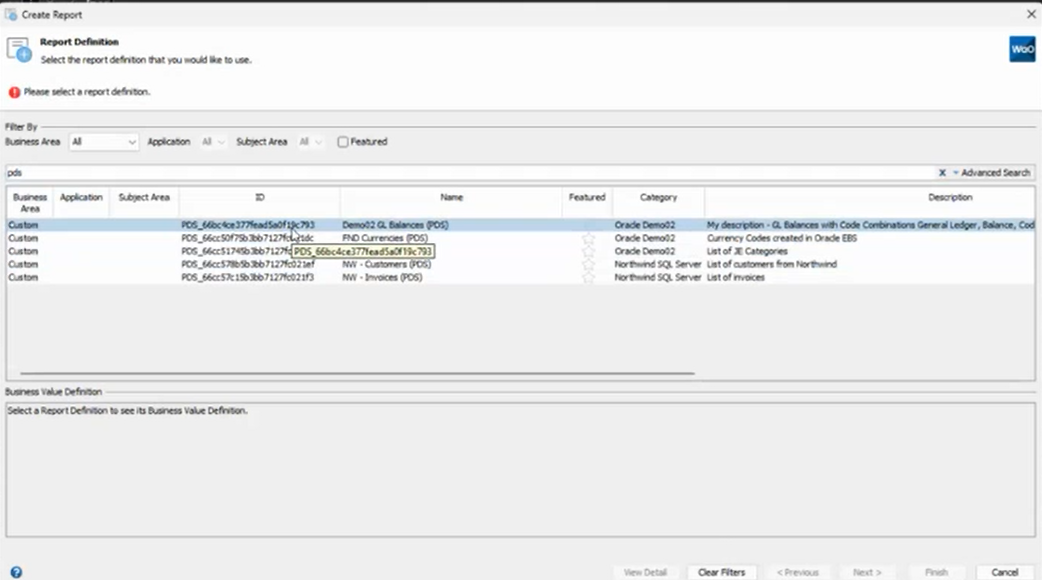Click the red error alert icon

tap(14, 92)
